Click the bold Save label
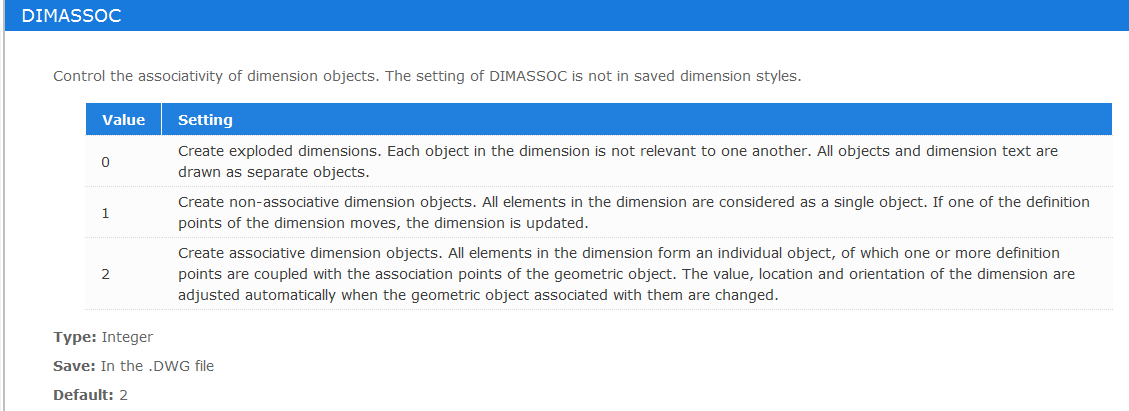This screenshot has height=411, width=1129. pyautogui.click(x=74, y=366)
